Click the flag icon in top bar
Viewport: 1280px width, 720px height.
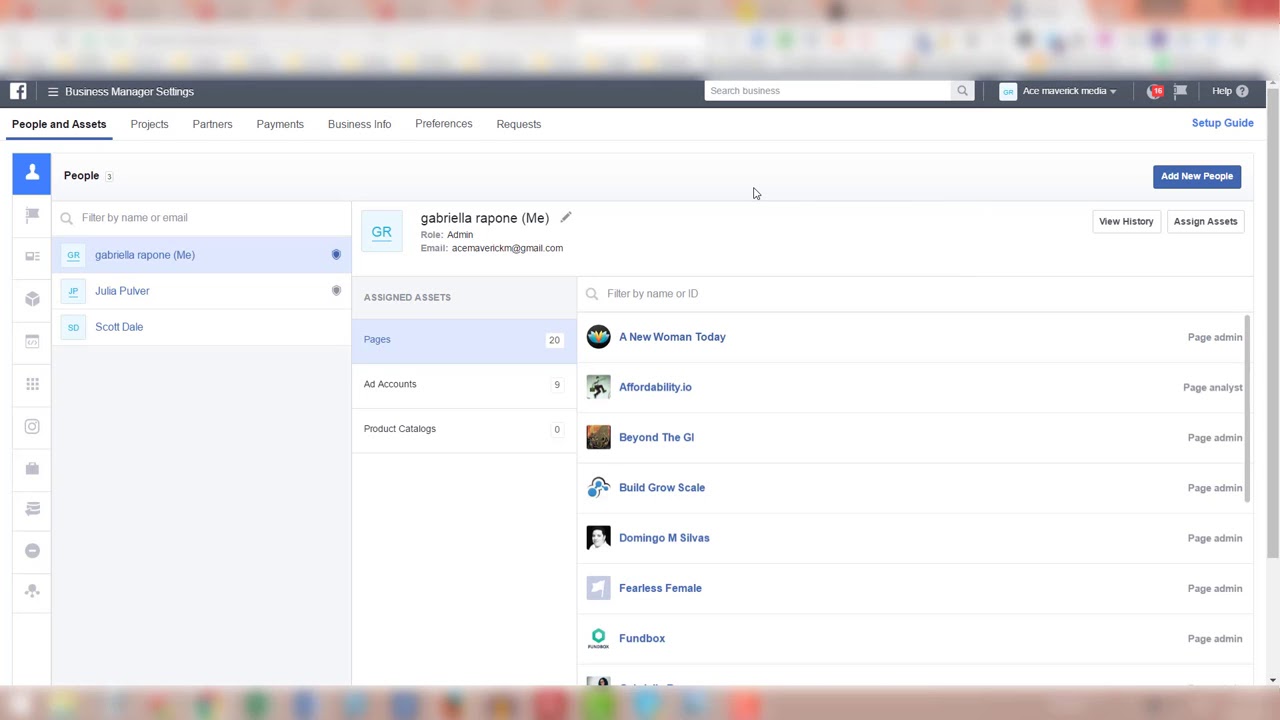[1181, 91]
